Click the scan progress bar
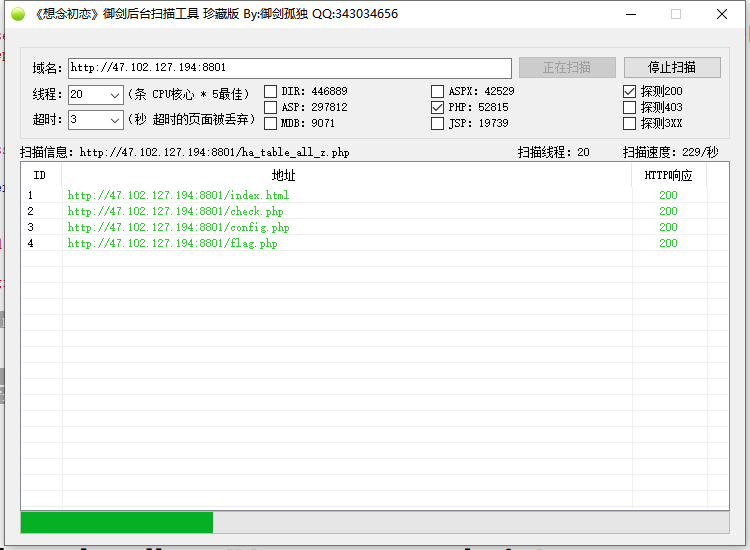Screen dimensions: 750x550 (375, 522)
